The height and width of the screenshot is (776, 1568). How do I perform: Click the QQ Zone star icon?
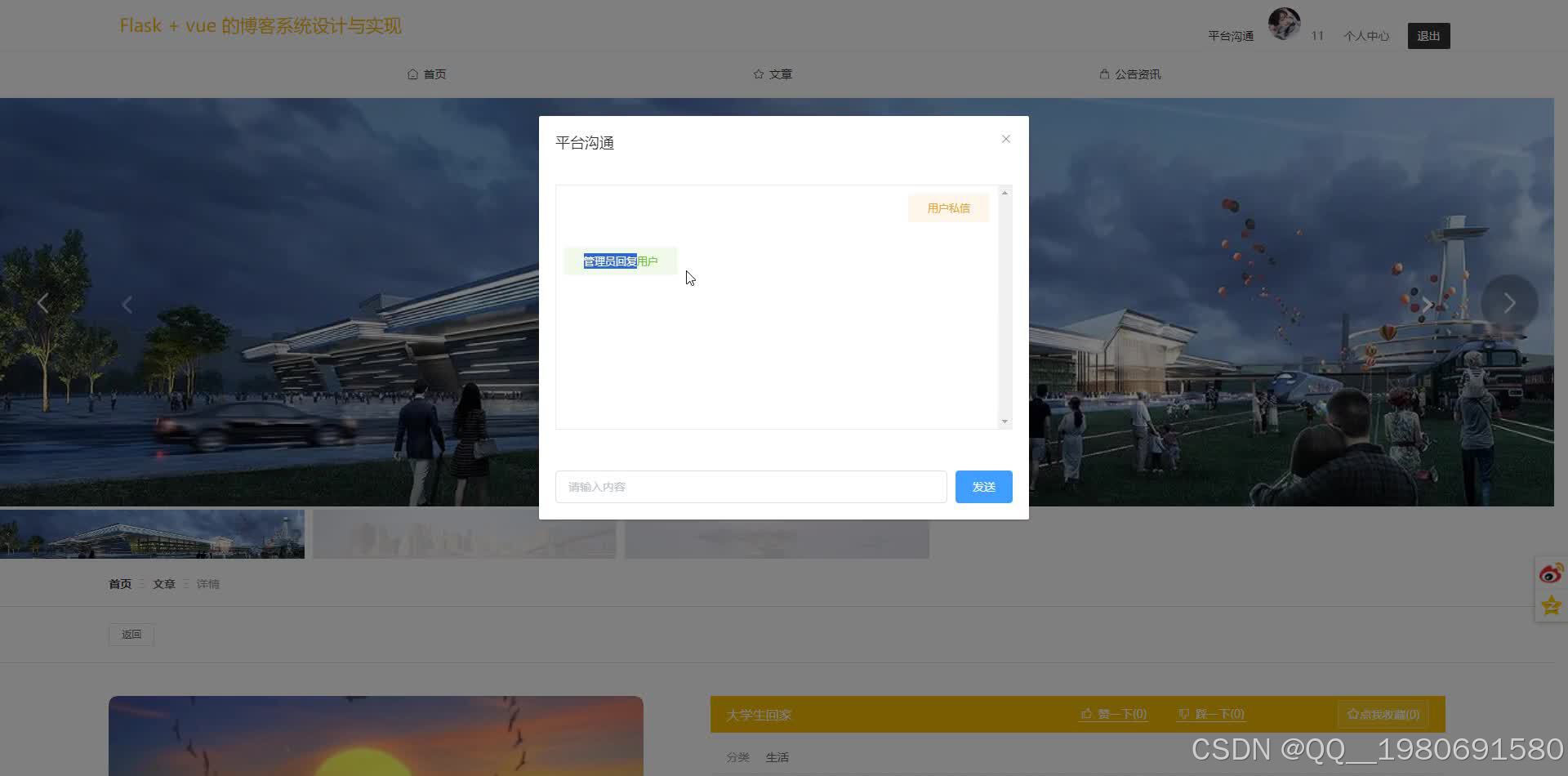[1551, 606]
